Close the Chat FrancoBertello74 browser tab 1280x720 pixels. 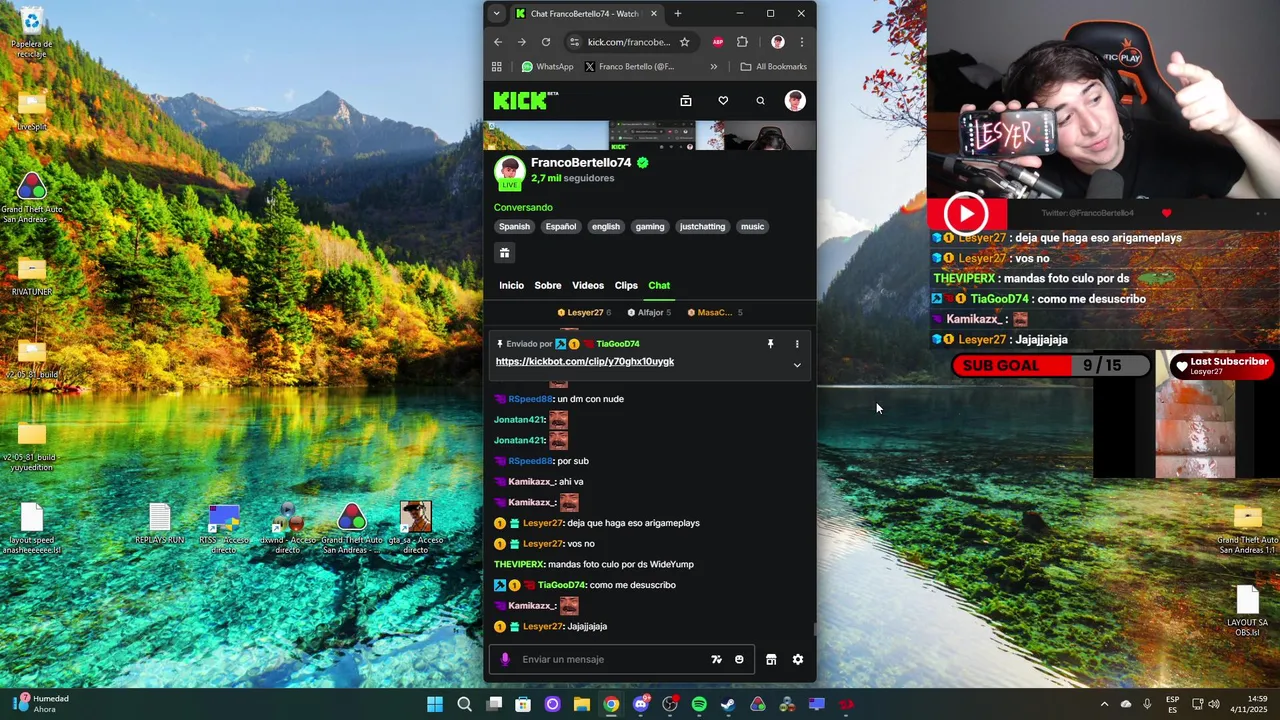(x=654, y=14)
